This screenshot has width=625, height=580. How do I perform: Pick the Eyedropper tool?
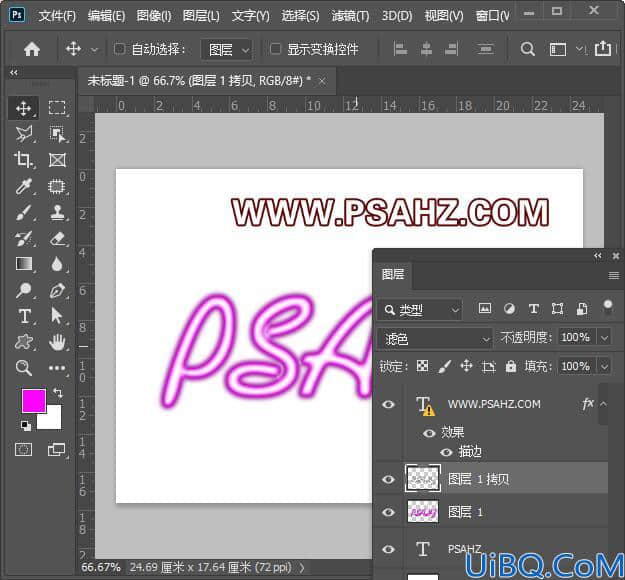point(24,186)
